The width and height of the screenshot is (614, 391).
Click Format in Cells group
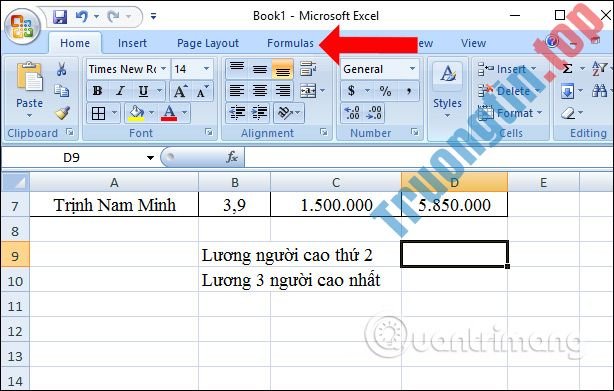(x=511, y=114)
